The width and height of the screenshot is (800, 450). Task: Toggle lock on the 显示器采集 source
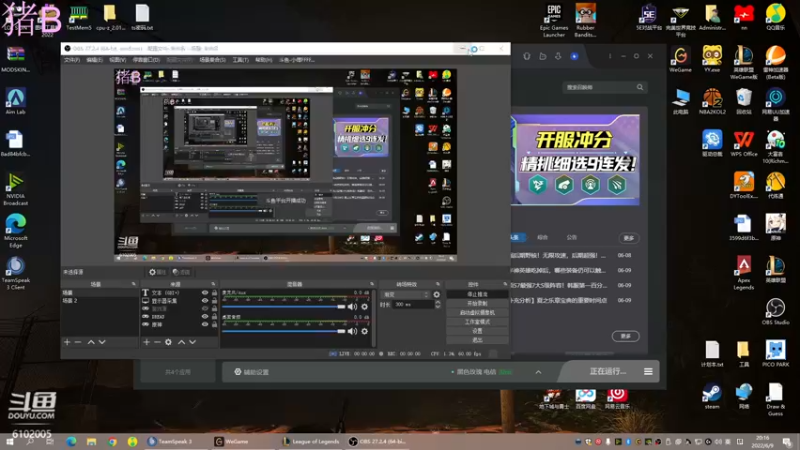click(214, 301)
